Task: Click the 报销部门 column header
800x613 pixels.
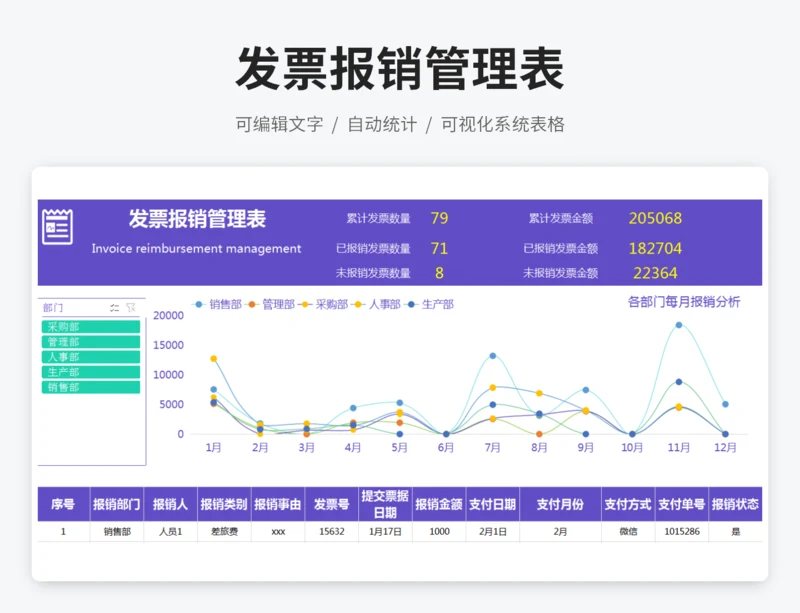Action: pos(117,504)
